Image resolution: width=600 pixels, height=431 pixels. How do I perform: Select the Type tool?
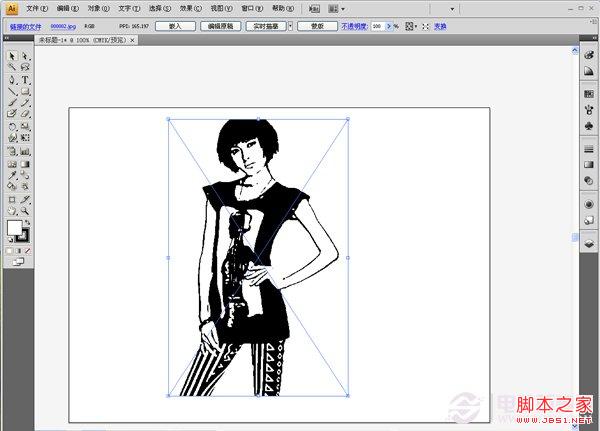[x=25, y=79]
